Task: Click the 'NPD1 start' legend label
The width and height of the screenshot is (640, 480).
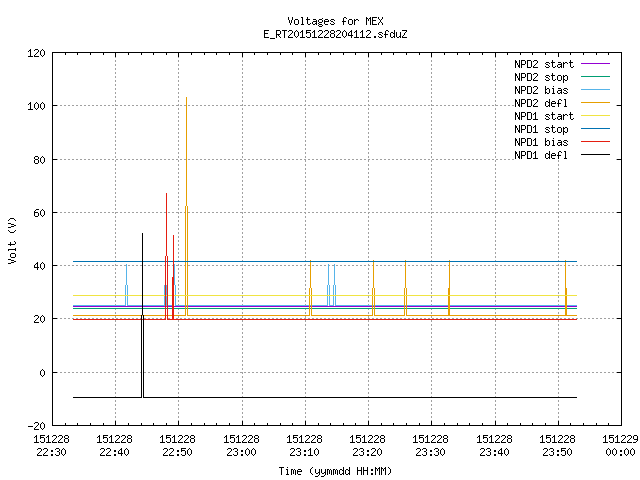Action: pyautogui.click(x=544, y=116)
